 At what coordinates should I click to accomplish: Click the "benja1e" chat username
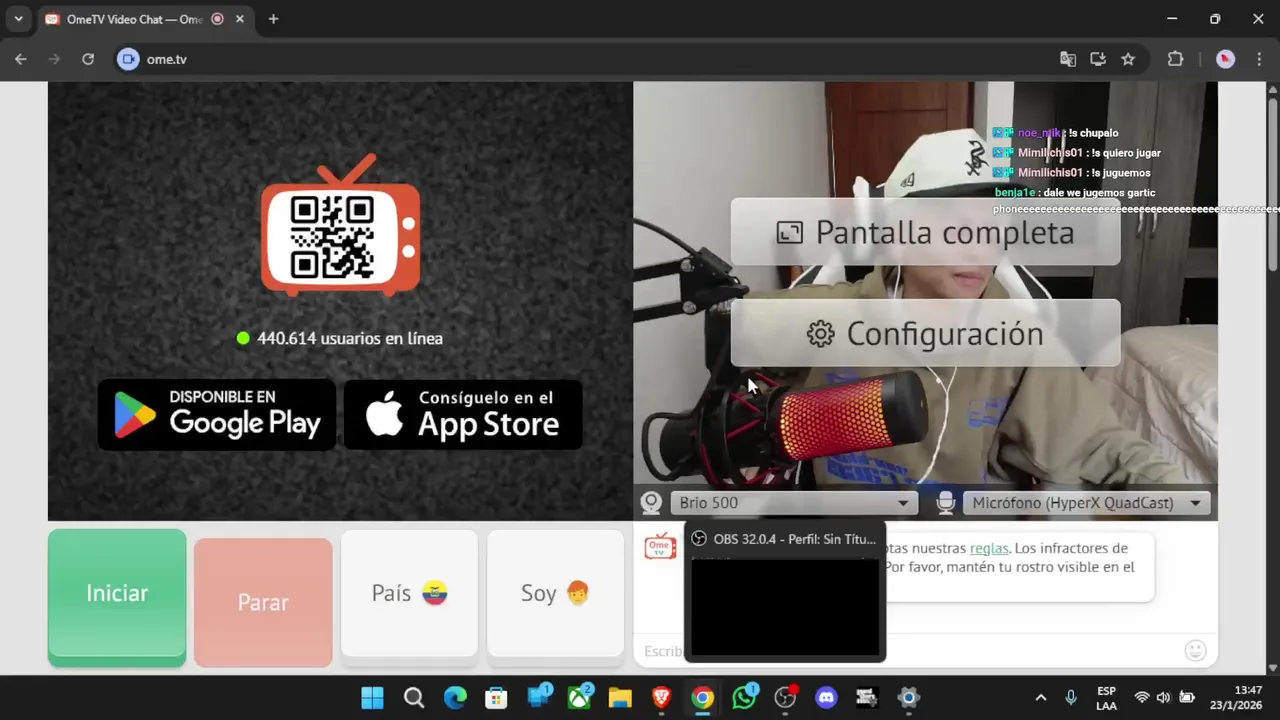pos(1015,193)
